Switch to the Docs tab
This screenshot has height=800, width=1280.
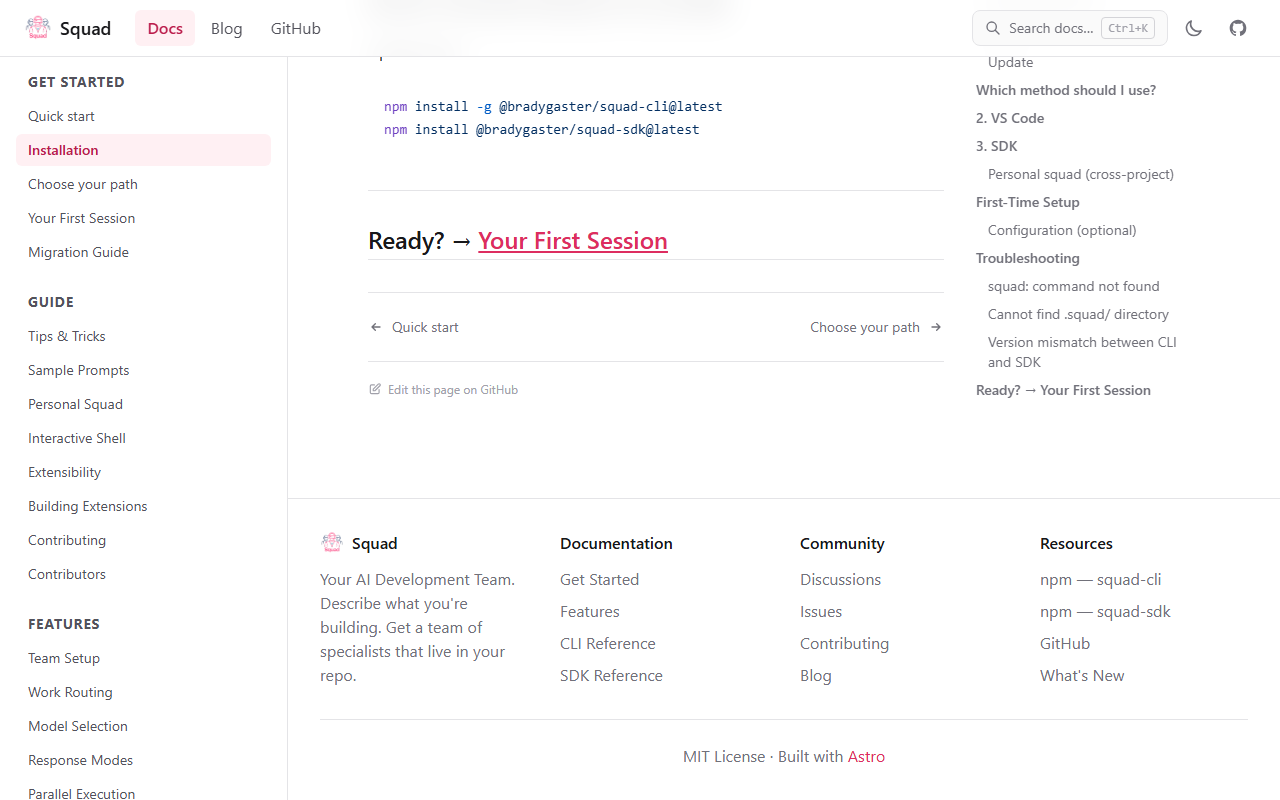pyautogui.click(x=165, y=28)
